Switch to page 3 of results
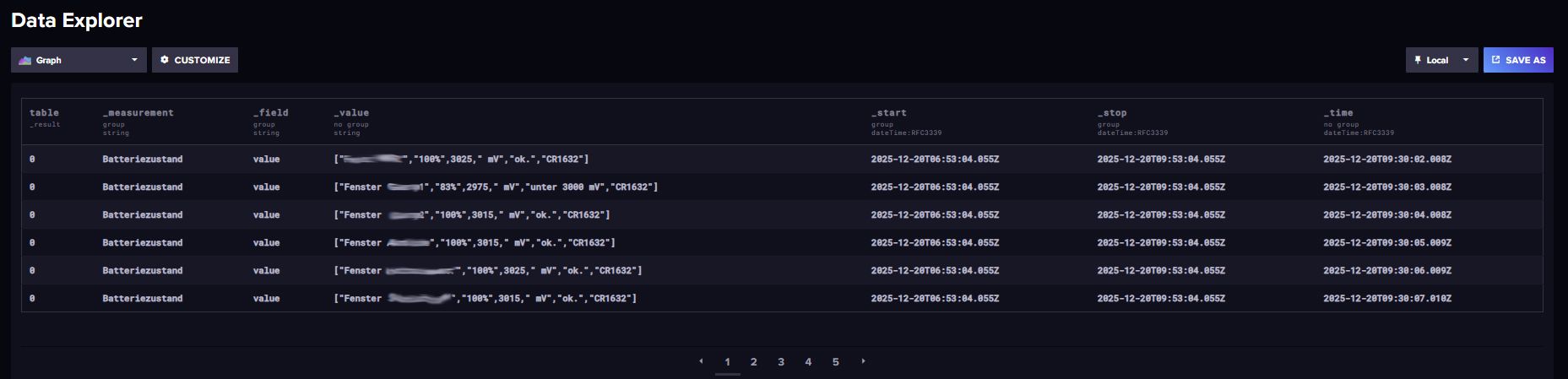The image size is (1568, 379). [x=781, y=362]
